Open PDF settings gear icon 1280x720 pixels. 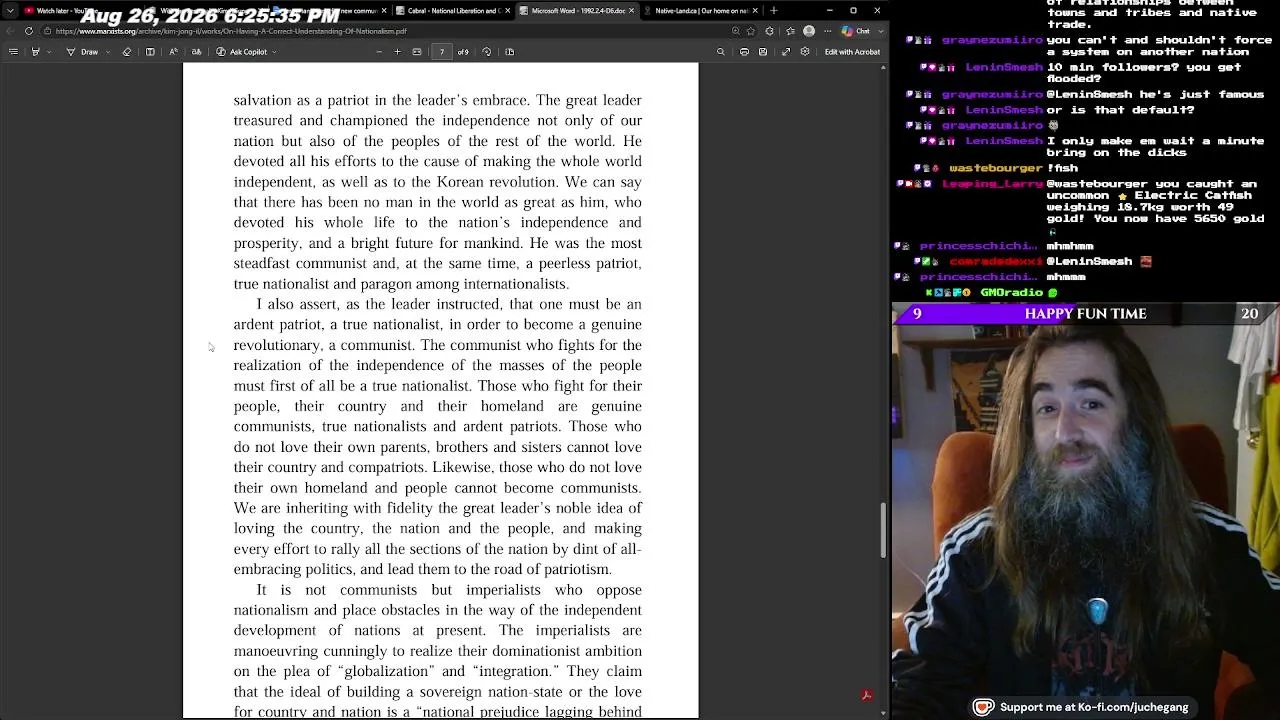805,52
